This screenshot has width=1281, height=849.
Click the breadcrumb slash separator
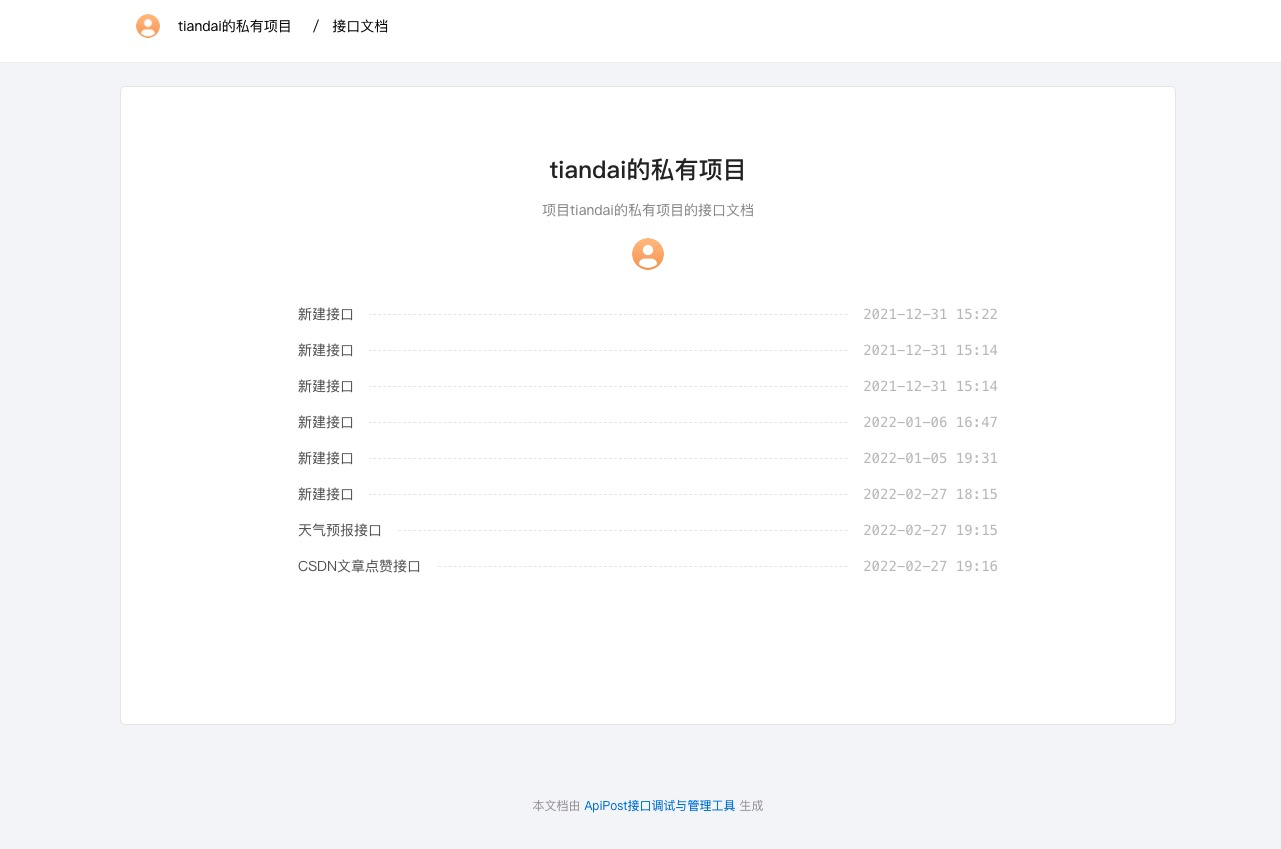click(x=315, y=26)
